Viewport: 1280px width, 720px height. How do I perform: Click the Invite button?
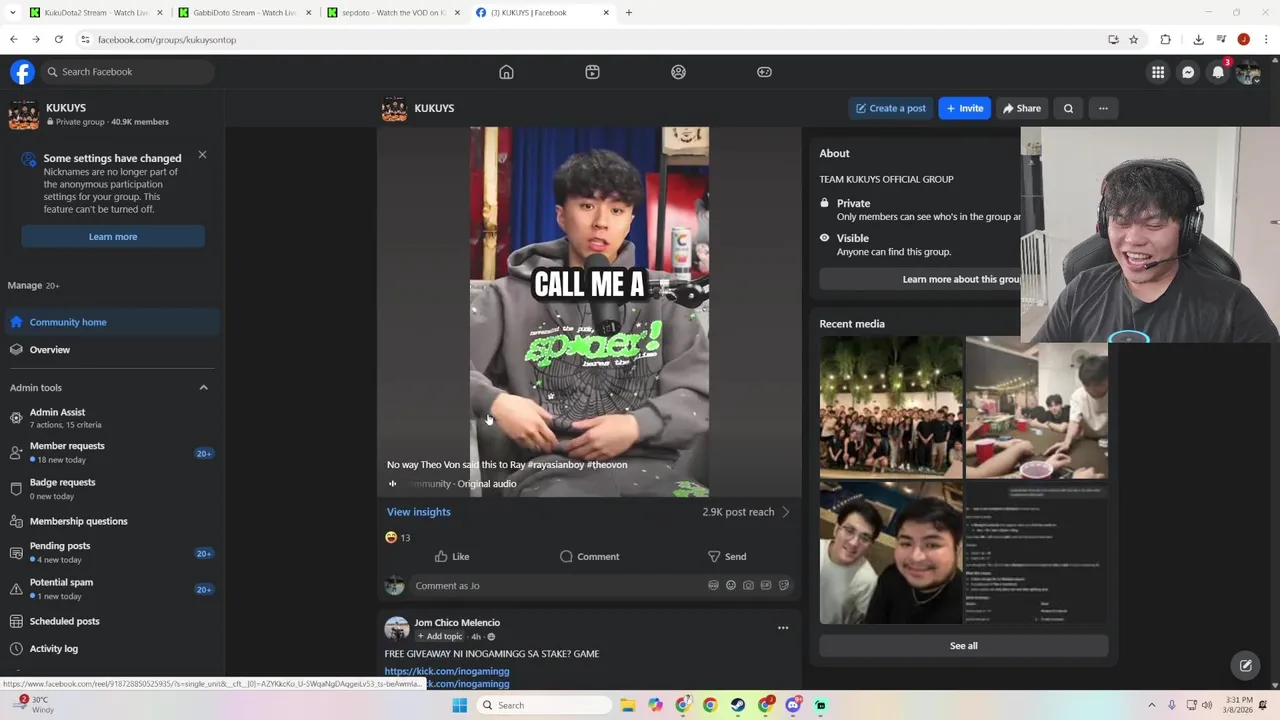point(964,108)
